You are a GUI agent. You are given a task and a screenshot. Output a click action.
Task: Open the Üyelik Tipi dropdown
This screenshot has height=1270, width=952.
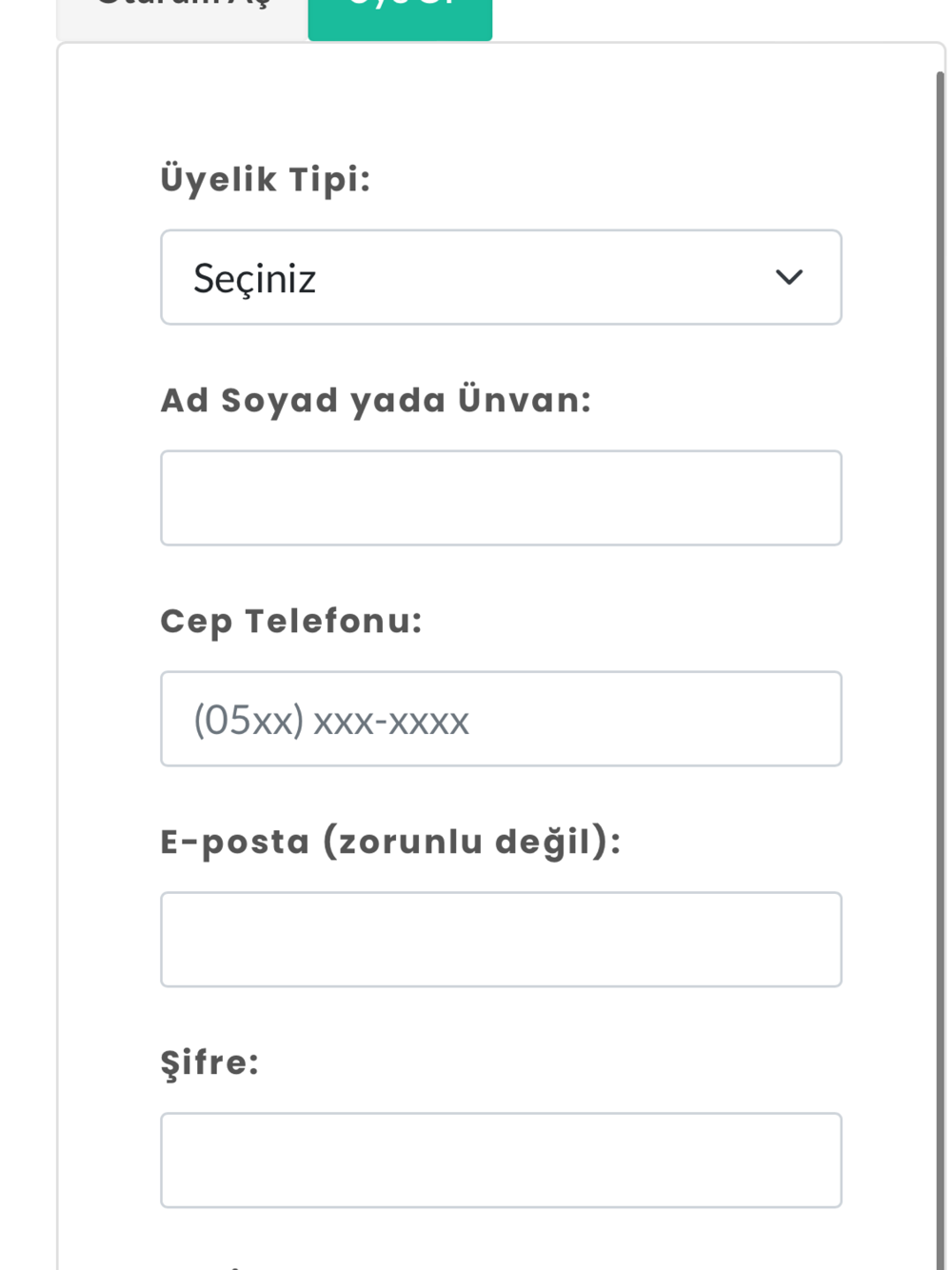(500, 277)
